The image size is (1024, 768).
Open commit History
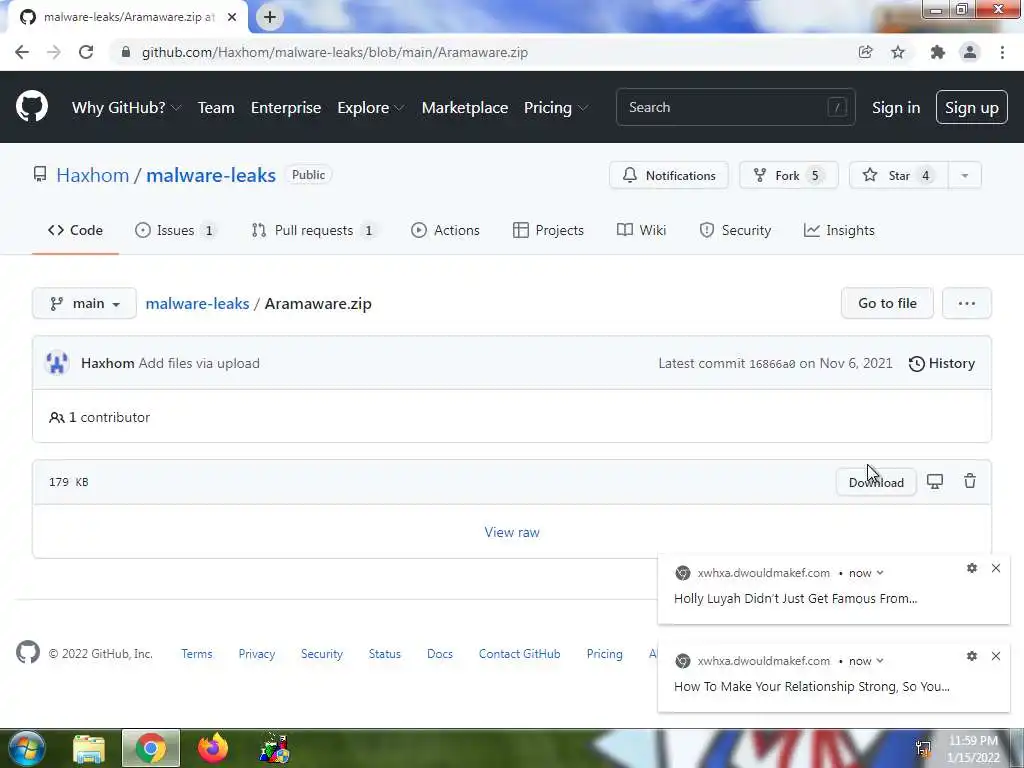(942, 363)
